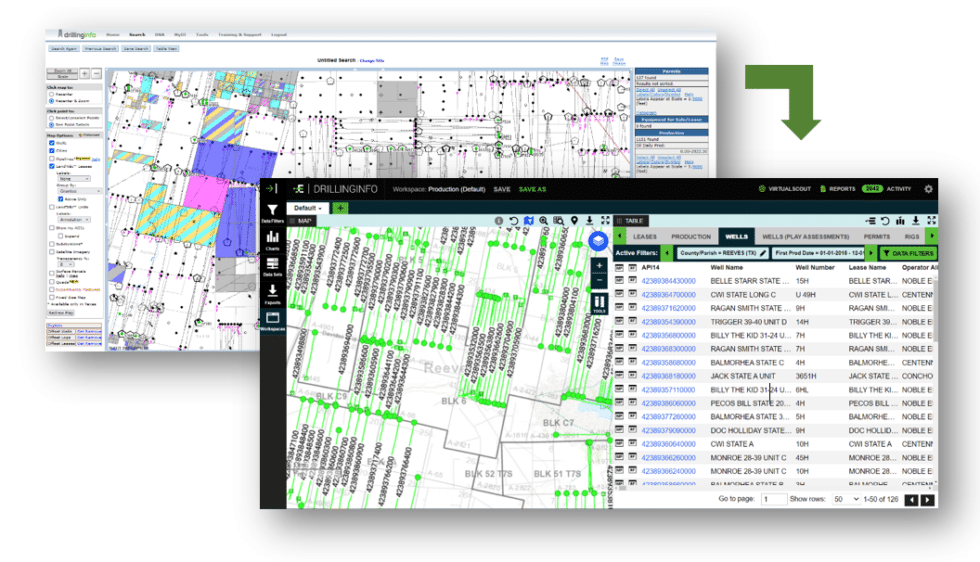
Task: Switch to the Permits tab
Action: point(876,237)
